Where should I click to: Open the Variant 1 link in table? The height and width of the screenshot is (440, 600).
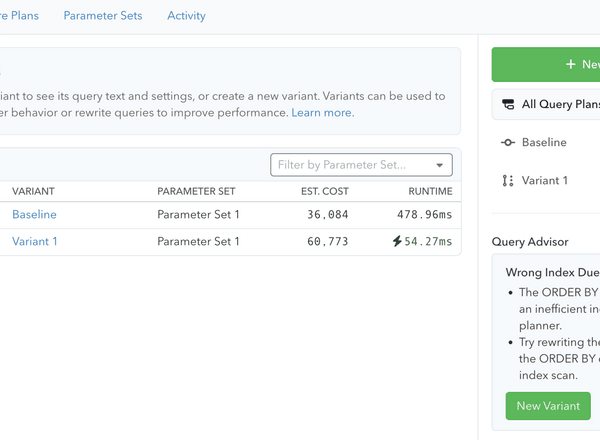pyautogui.click(x=35, y=242)
